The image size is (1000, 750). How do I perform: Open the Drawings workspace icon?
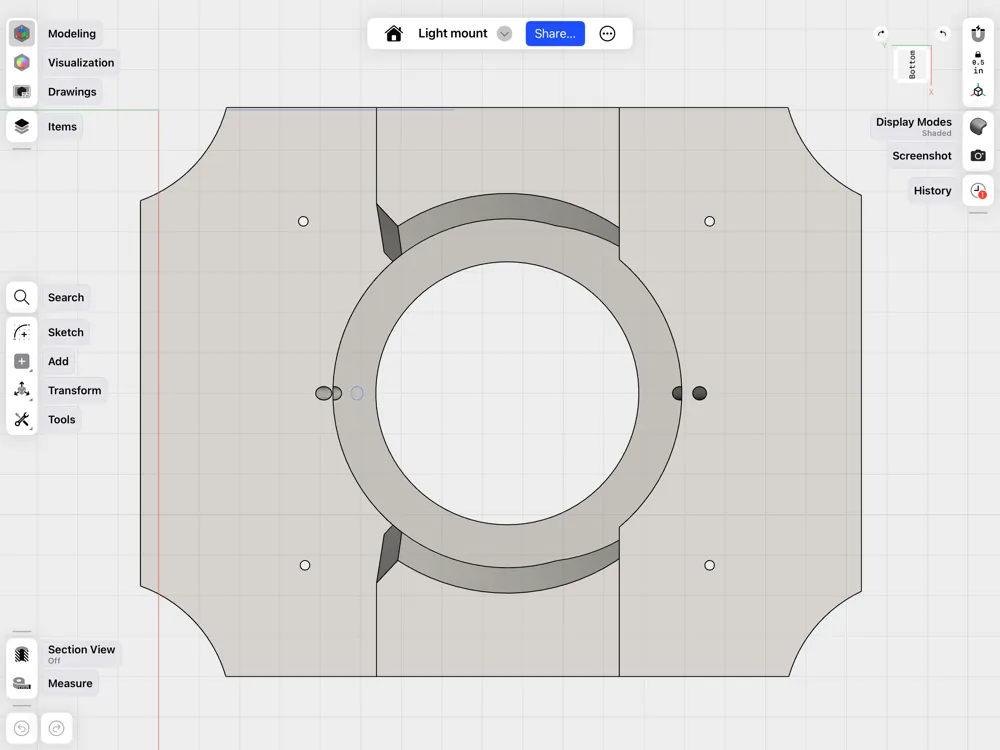tap(22, 92)
